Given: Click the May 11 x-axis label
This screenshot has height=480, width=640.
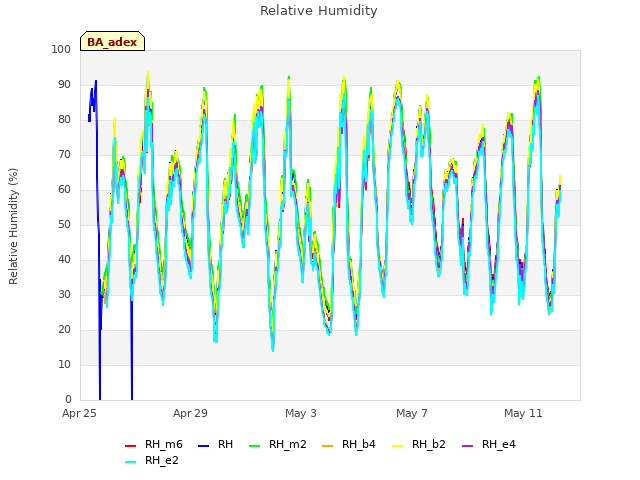Looking at the screenshot, I should pos(523,413).
